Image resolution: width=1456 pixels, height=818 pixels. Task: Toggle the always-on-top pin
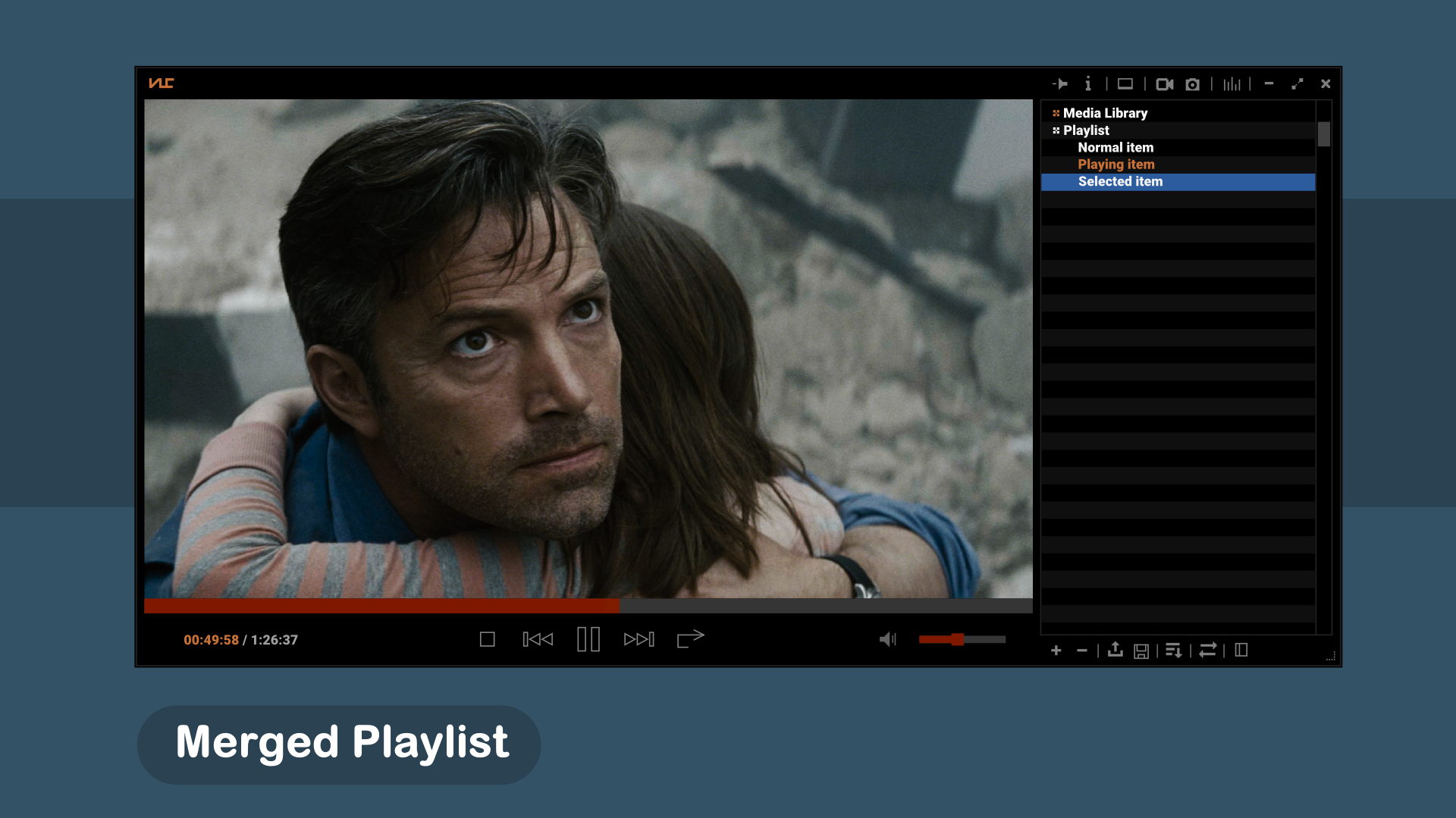(1061, 85)
